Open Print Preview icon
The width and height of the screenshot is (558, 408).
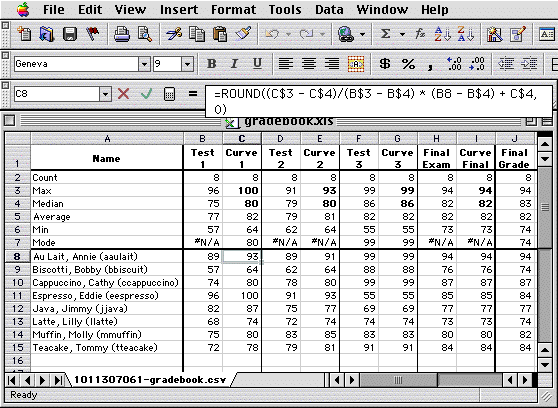[145, 34]
